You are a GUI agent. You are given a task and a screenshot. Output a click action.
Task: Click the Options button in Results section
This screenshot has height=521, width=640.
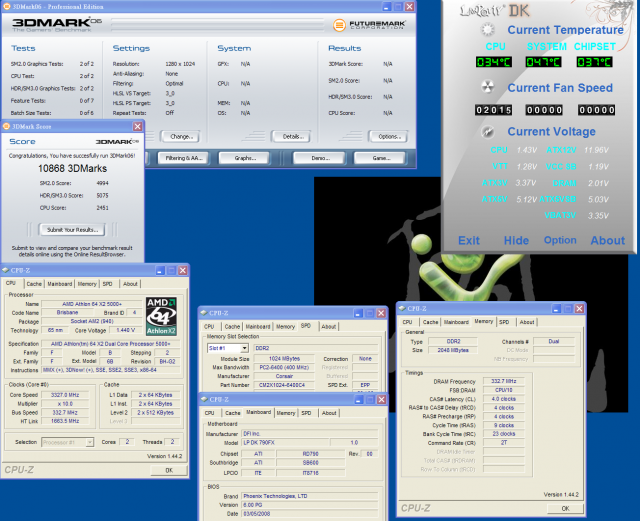tap(388, 136)
